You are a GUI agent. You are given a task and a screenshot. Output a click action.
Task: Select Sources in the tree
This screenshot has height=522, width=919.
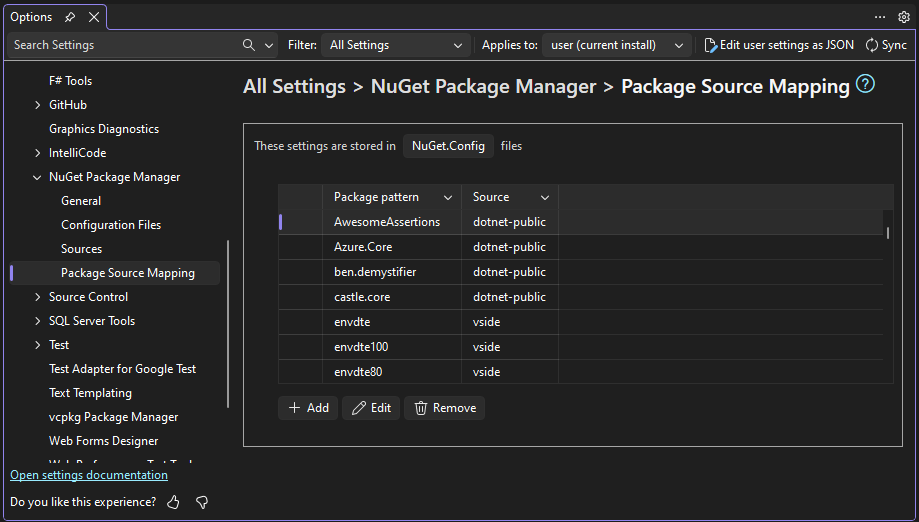[x=81, y=249]
